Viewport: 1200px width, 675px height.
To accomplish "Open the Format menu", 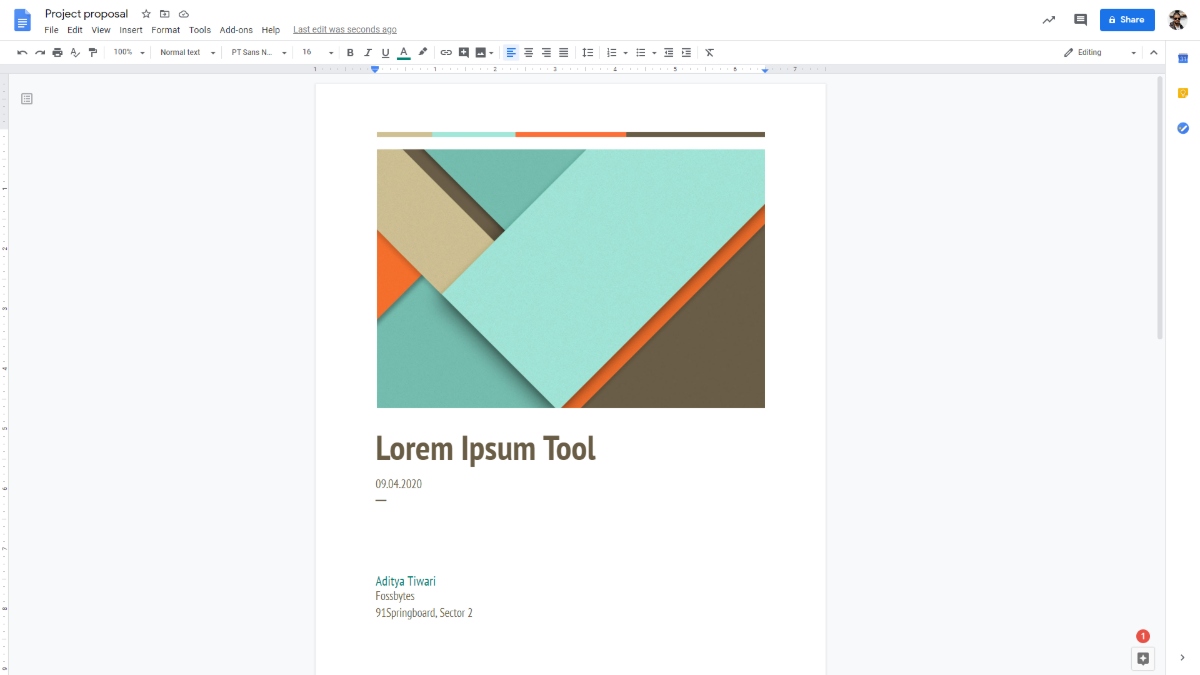I will (165, 30).
